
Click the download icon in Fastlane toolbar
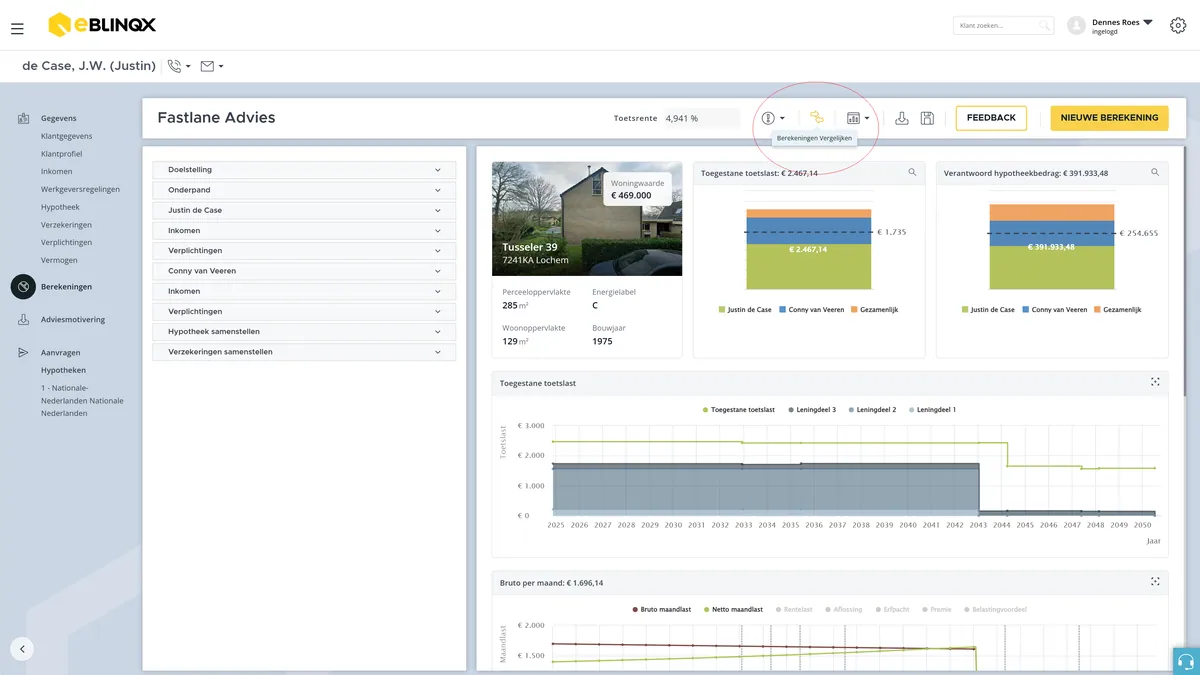pos(901,118)
